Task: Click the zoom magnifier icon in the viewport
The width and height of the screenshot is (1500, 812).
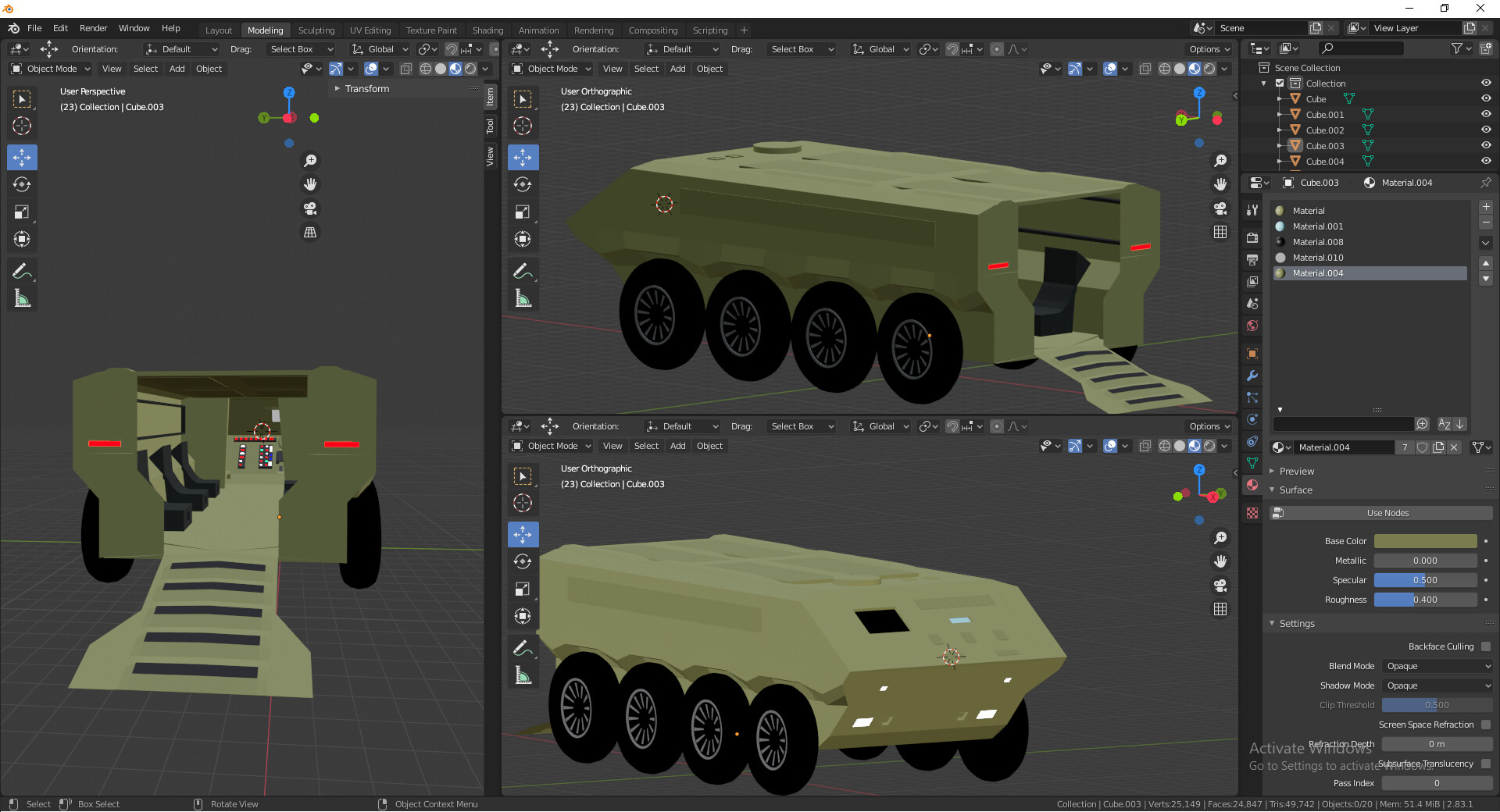Action: point(1220,161)
